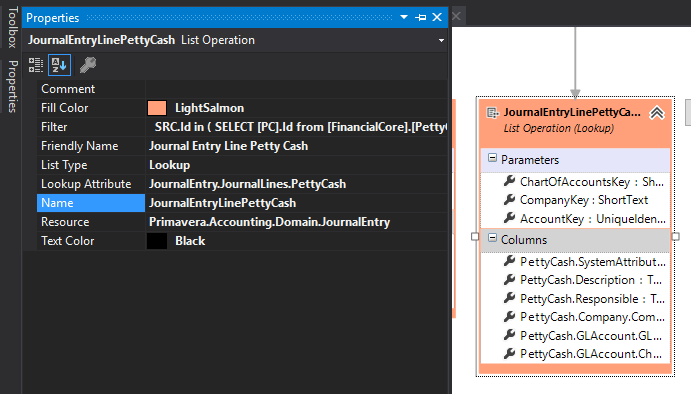
Task: Open the Toolbox side tab
Action: [12, 27]
